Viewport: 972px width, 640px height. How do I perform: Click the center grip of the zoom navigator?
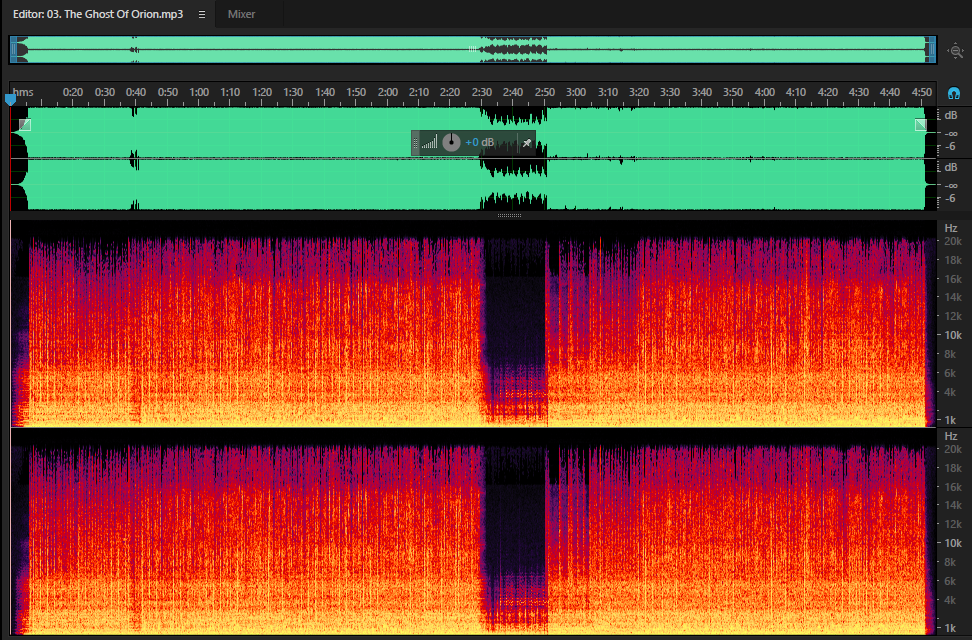(472, 49)
